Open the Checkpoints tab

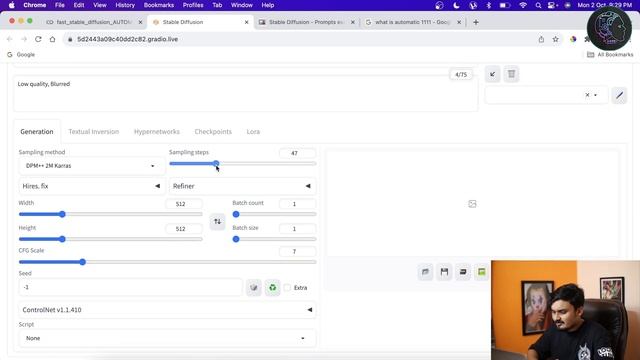click(x=213, y=131)
